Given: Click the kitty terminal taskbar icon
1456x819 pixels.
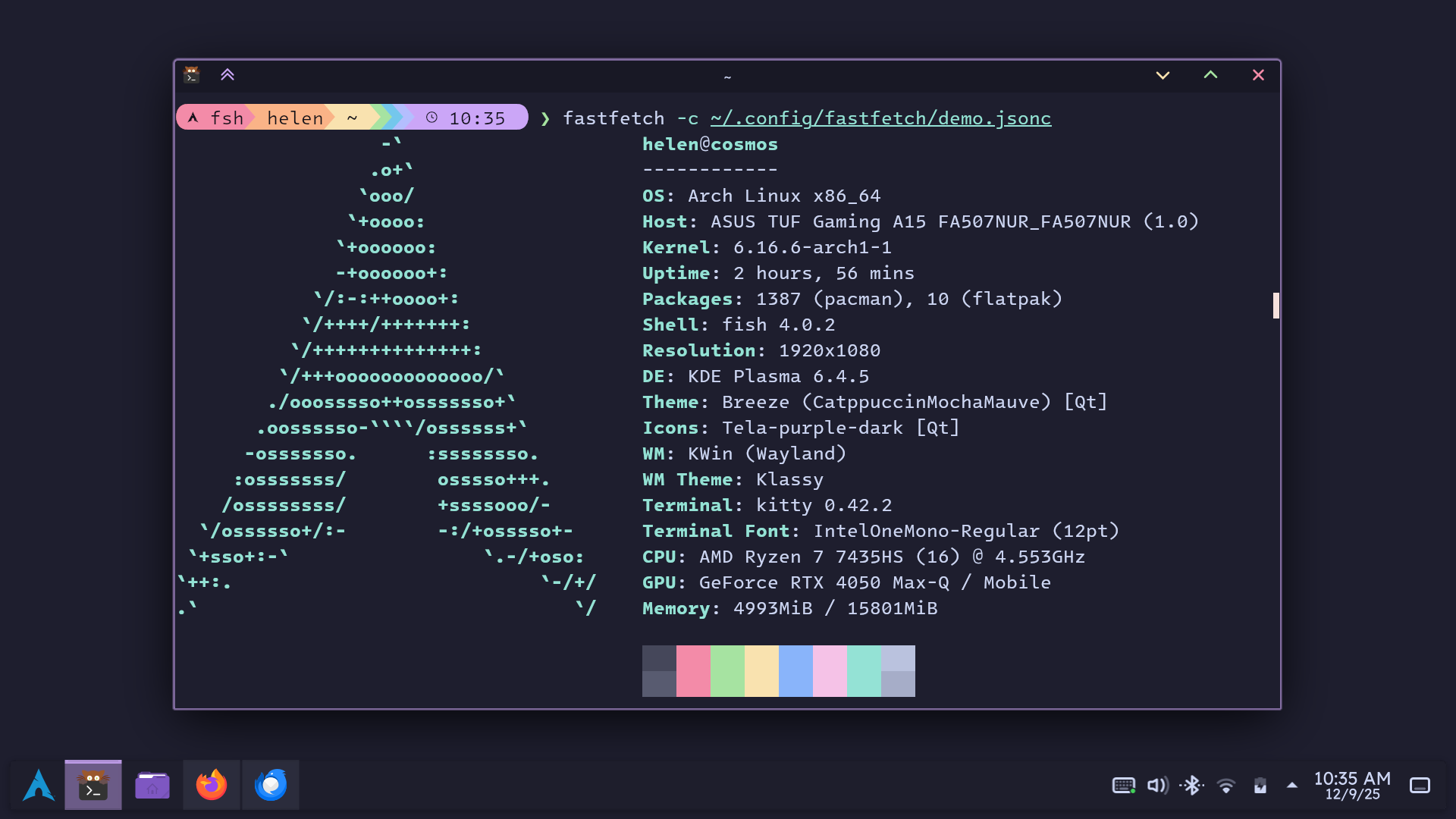Looking at the screenshot, I should pos(93,785).
